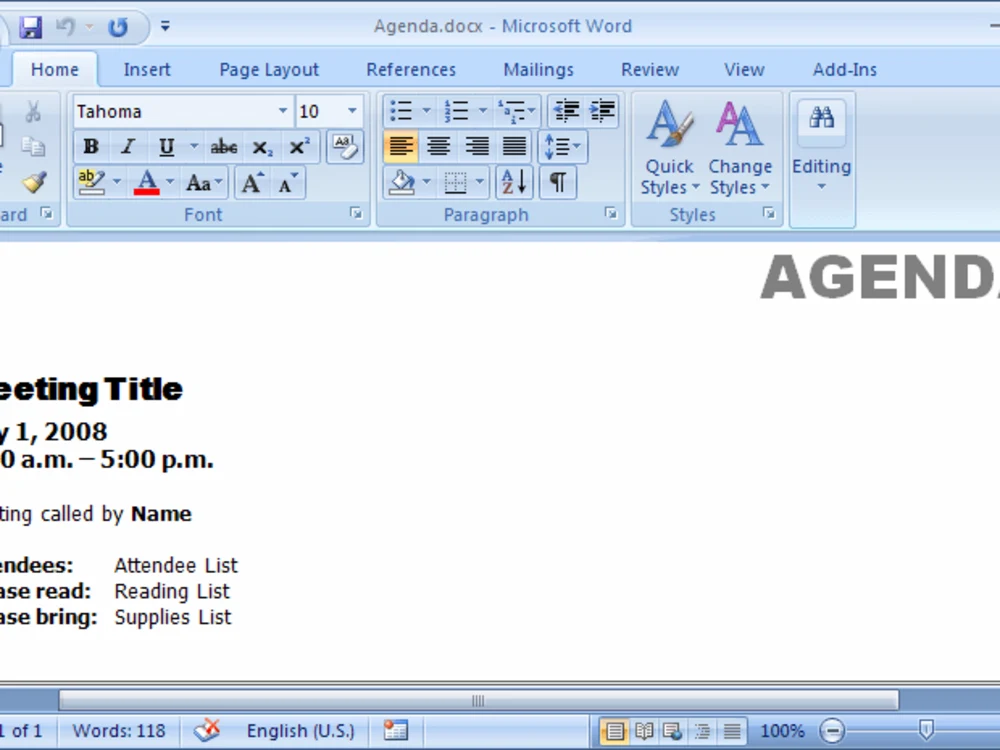
Task: Open the Add-Ins tab
Action: pos(844,70)
